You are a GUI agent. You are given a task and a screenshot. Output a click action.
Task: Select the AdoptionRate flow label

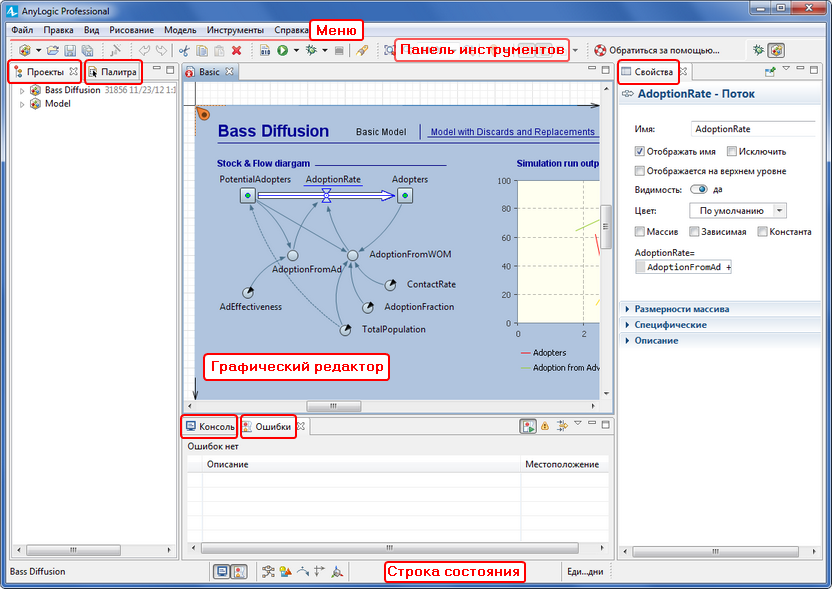[333, 179]
